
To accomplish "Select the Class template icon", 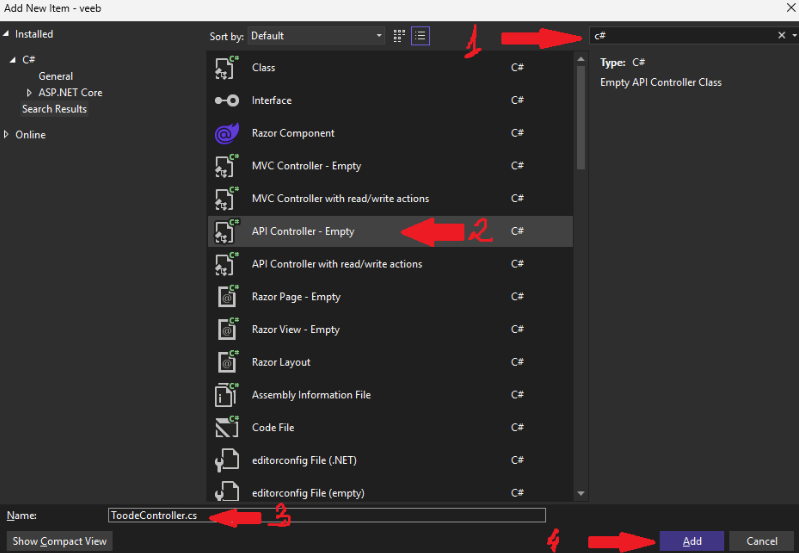I will (x=226, y=68).
